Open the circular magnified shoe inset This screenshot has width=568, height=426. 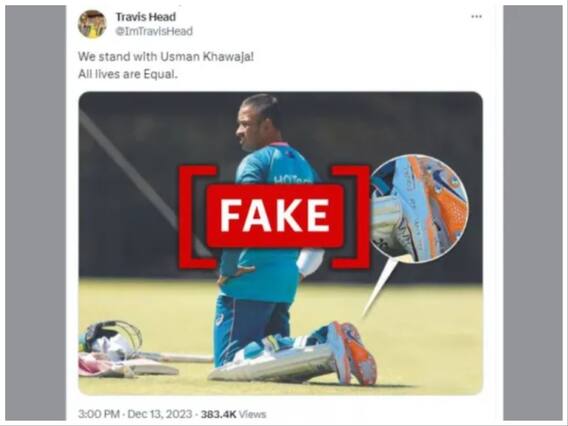[419, 208]
